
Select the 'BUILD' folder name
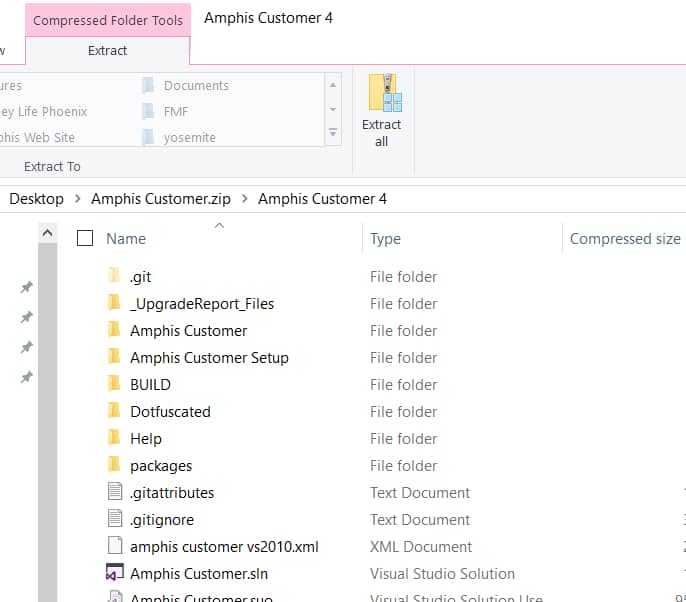[150, 385]
